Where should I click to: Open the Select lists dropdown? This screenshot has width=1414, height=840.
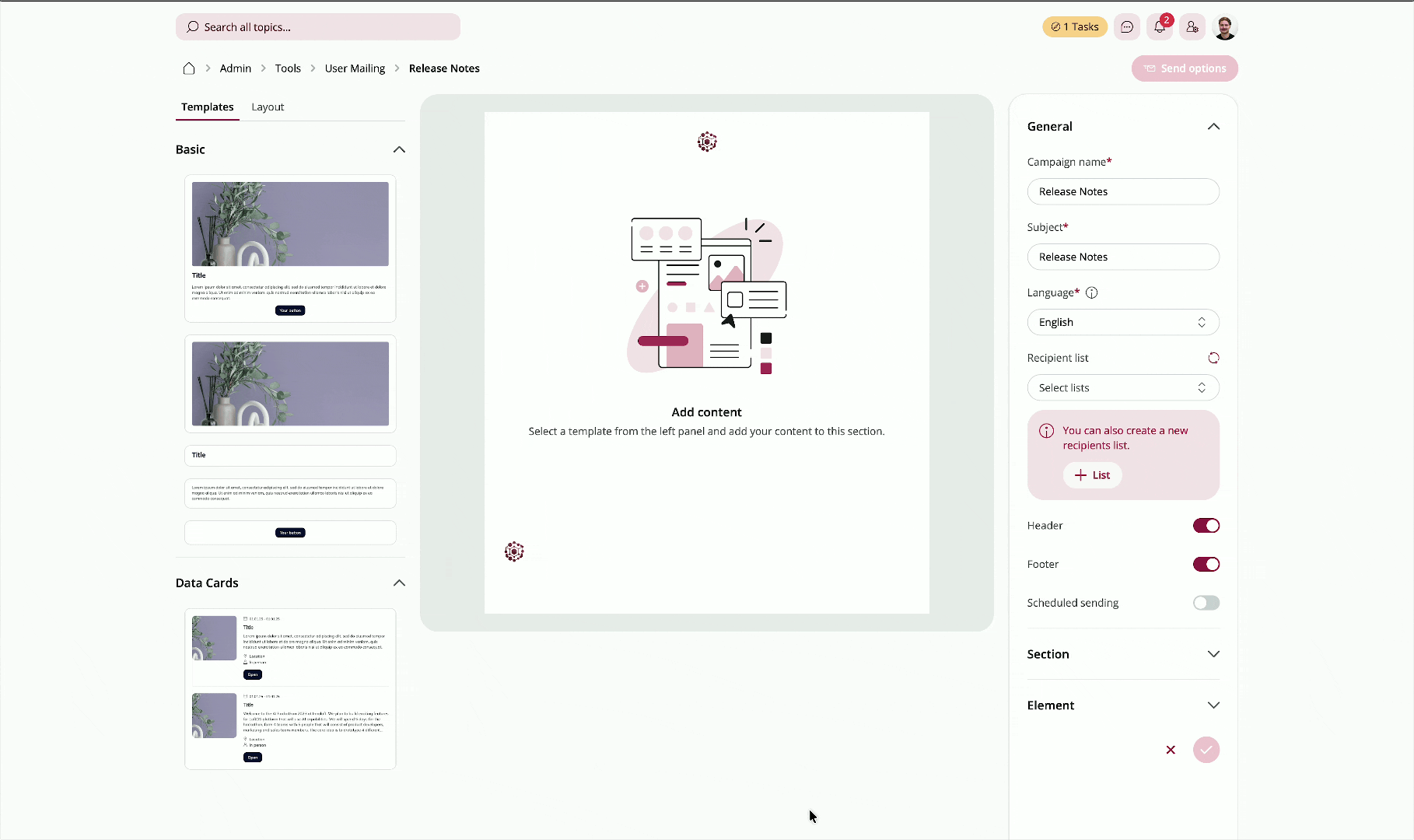(1123, 388)
